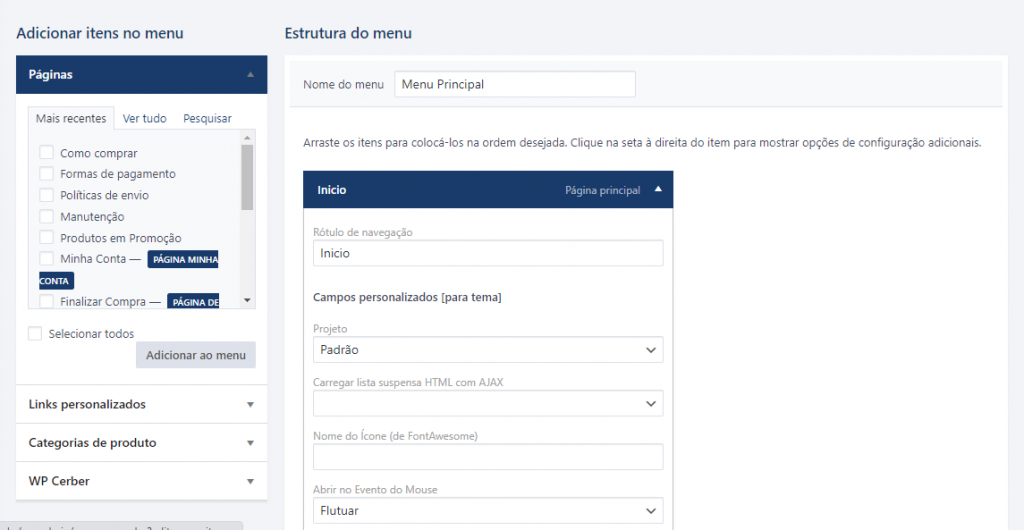Click the Adicionar ao menu button
This screenshot has height=530, width=1024.
[196, 355]
